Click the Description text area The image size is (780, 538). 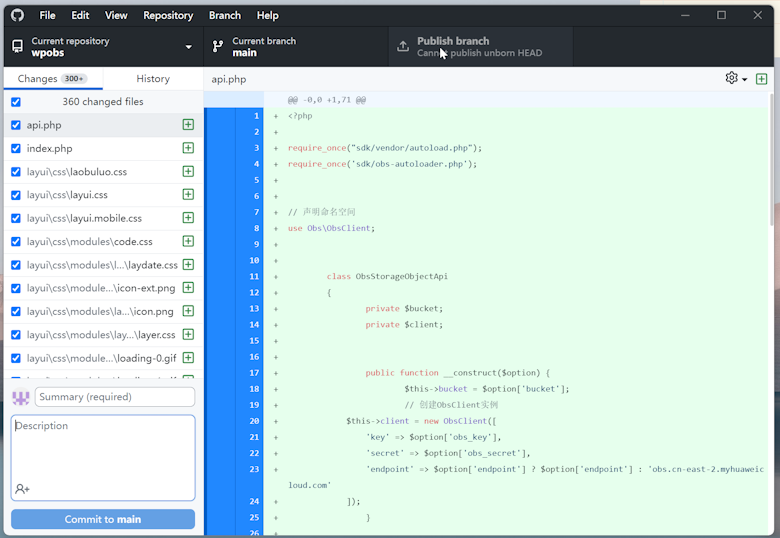[103, 457]
